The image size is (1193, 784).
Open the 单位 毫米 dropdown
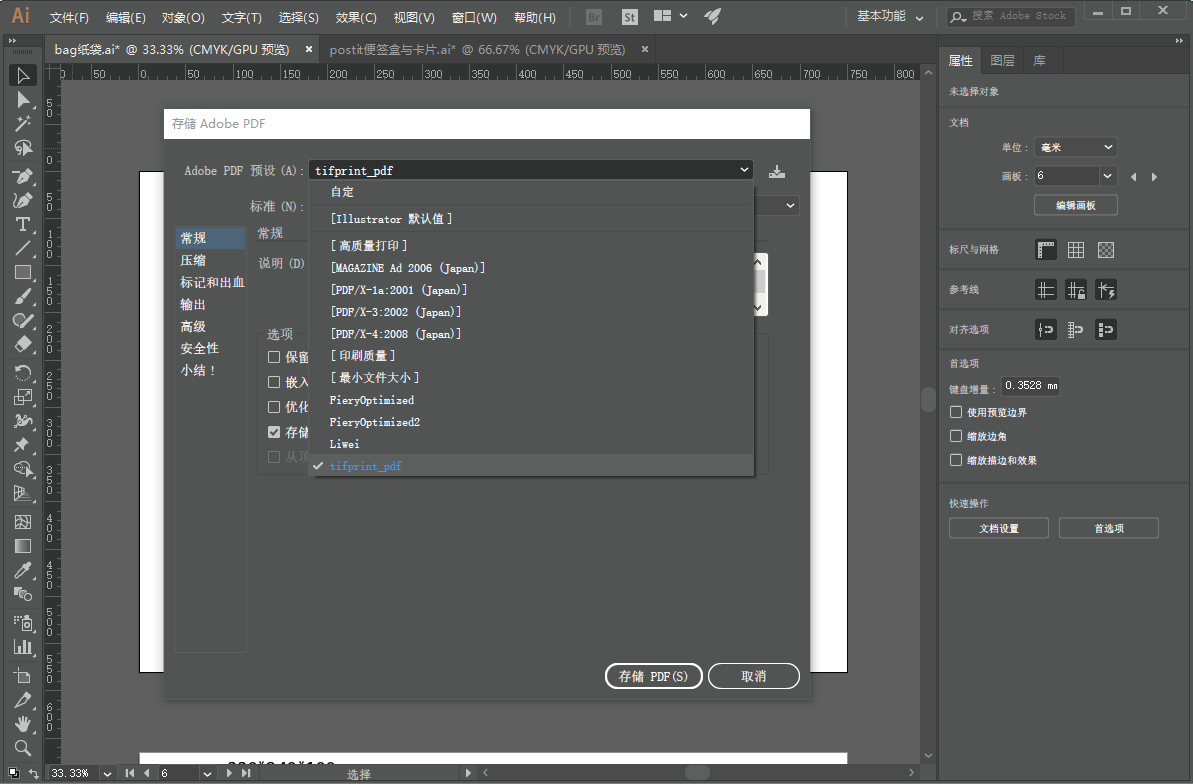pyautogui.click(x=1076, y=147)
